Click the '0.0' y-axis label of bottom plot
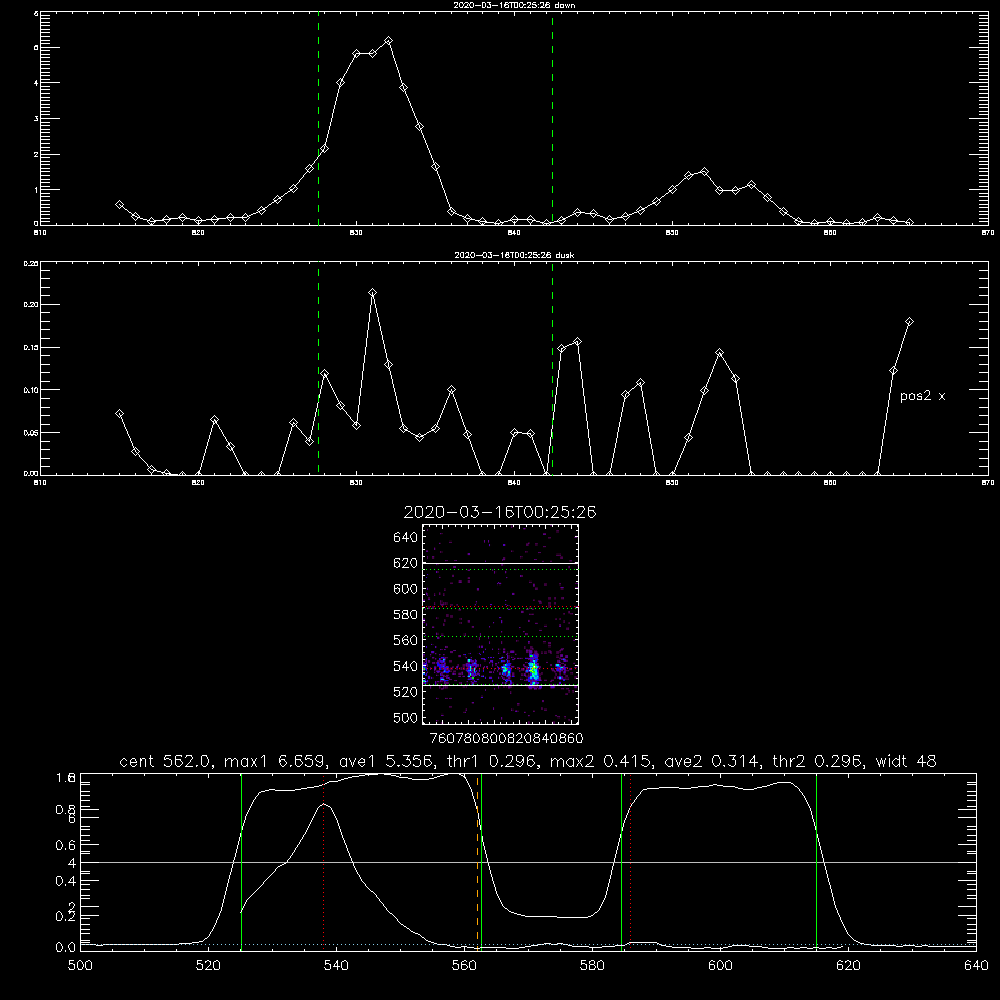Image resolution: width=1000 pixels, height=1000 pixels. (x=65, y=947)
